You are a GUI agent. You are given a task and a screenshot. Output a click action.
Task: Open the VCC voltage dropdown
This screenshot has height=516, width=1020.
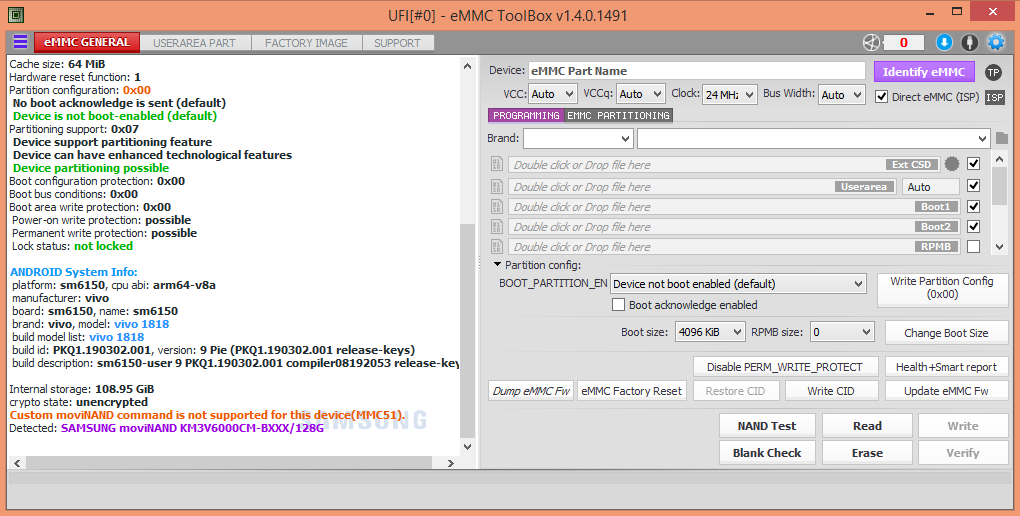[x=552, y=94]
